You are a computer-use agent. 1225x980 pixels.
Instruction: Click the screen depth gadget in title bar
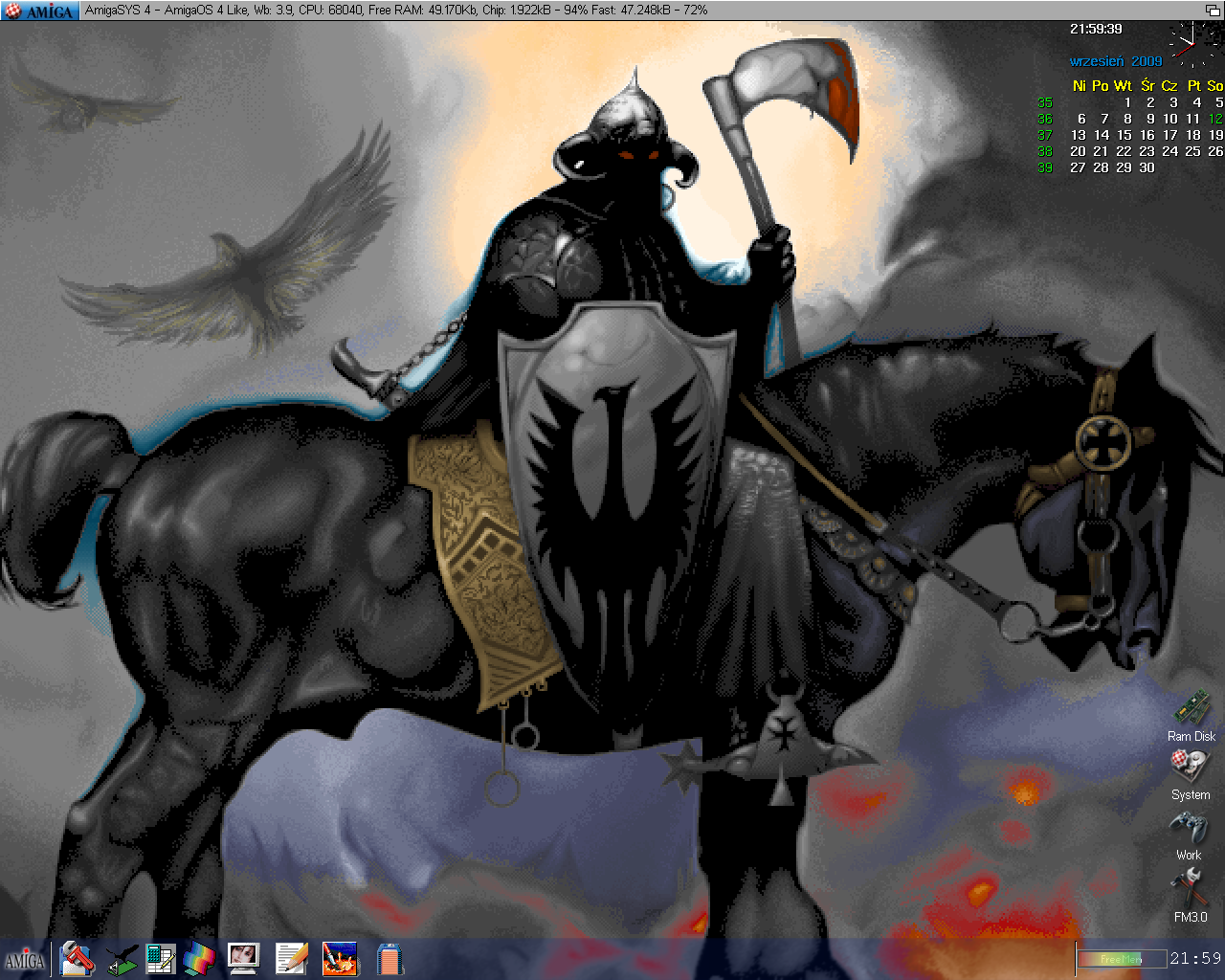[1213, 10]
